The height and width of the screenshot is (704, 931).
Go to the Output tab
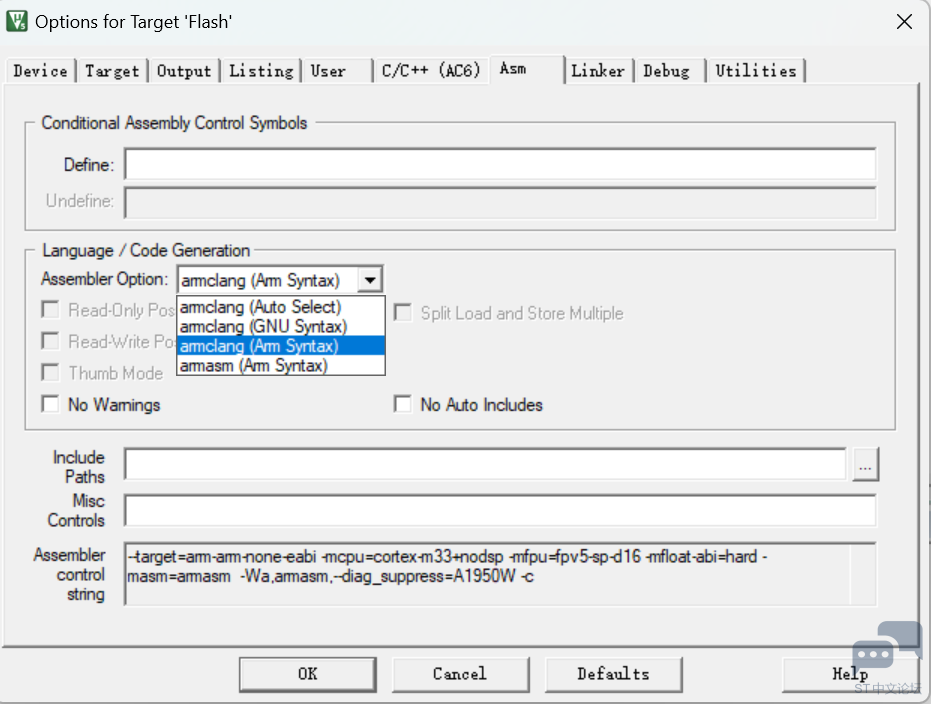pyautogui.click(x=184, y=71)
